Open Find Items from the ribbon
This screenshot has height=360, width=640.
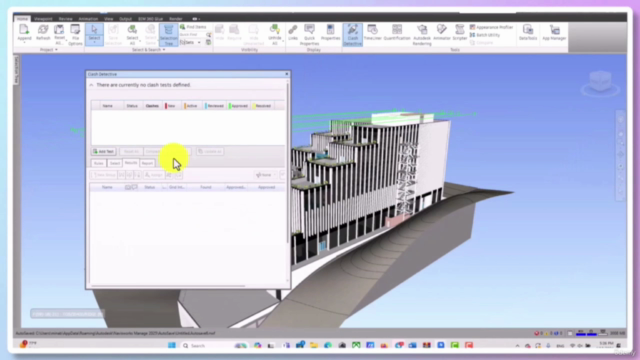(x=193, y=27)
